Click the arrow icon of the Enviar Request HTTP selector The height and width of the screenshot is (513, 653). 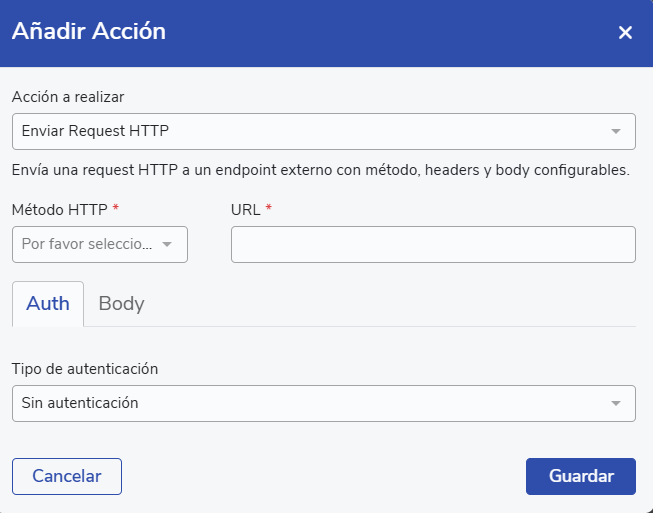pos(616,131)
